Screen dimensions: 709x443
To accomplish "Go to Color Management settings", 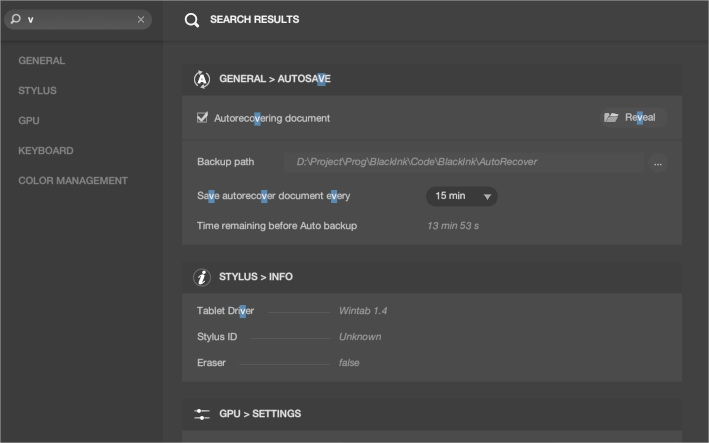I will coord(73,181).
